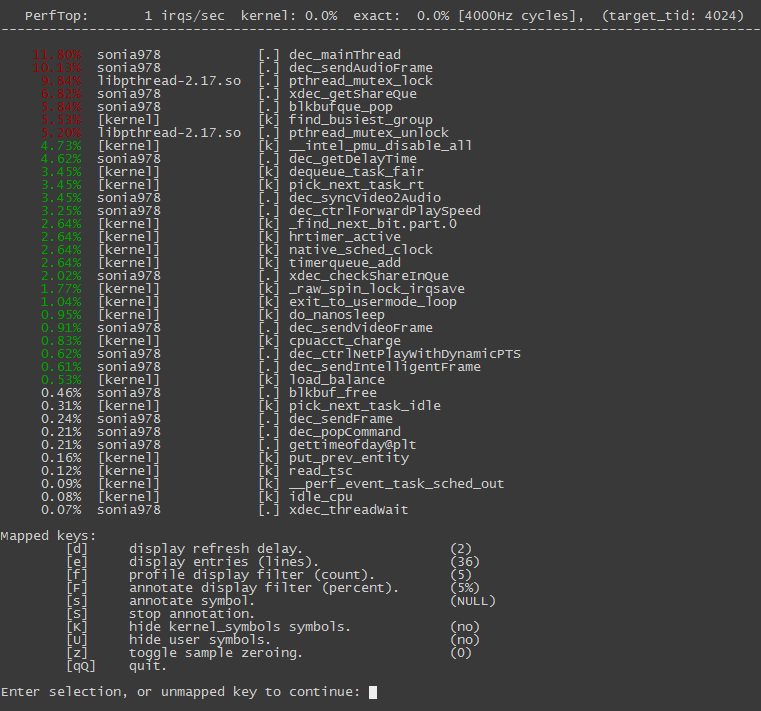Click the 11.80% overhead value
761x711 pixels.
pos(57,55)
